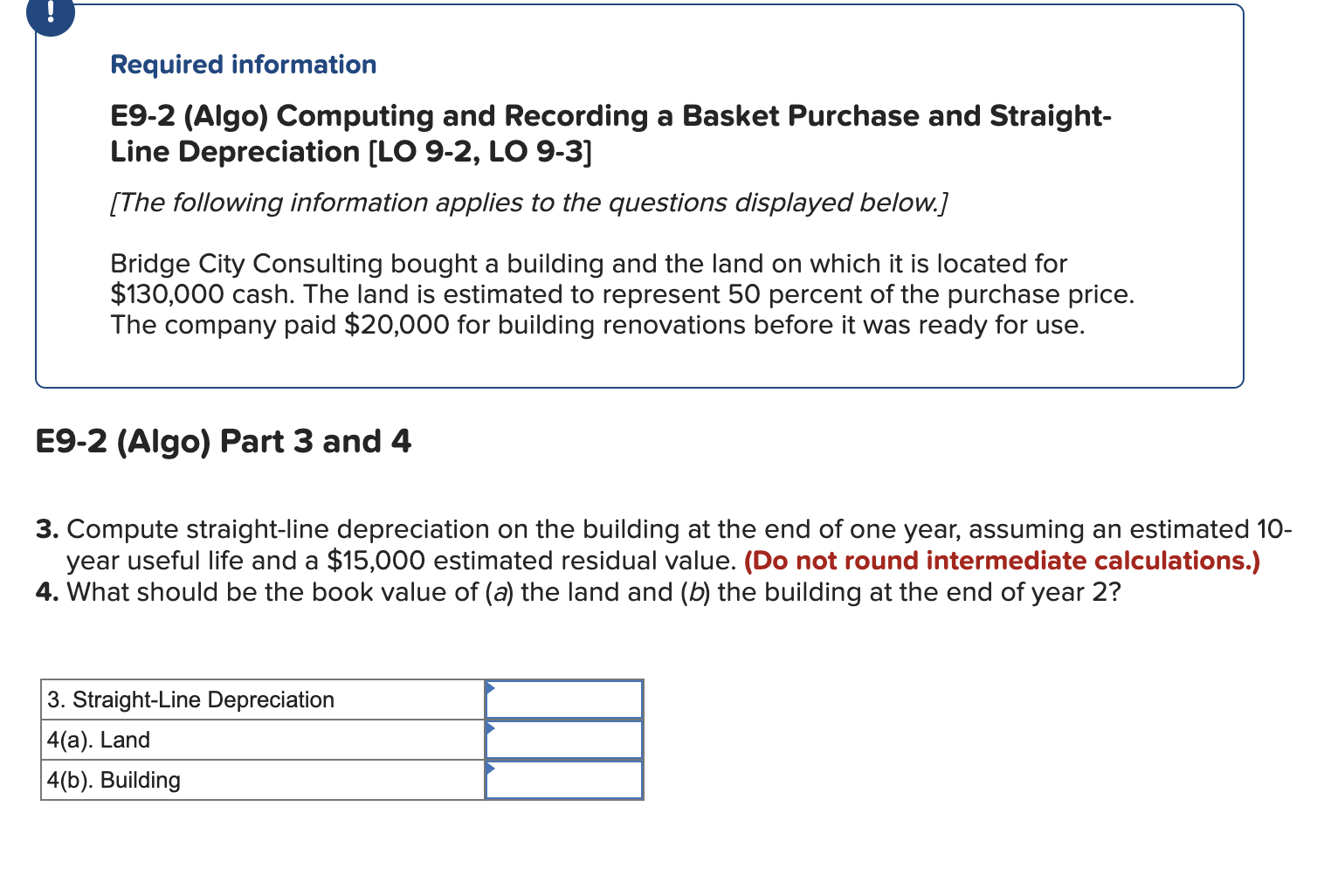1324x896 pixels.
Task: Select the 4(a). Land row label
Action: coord(98,740)
